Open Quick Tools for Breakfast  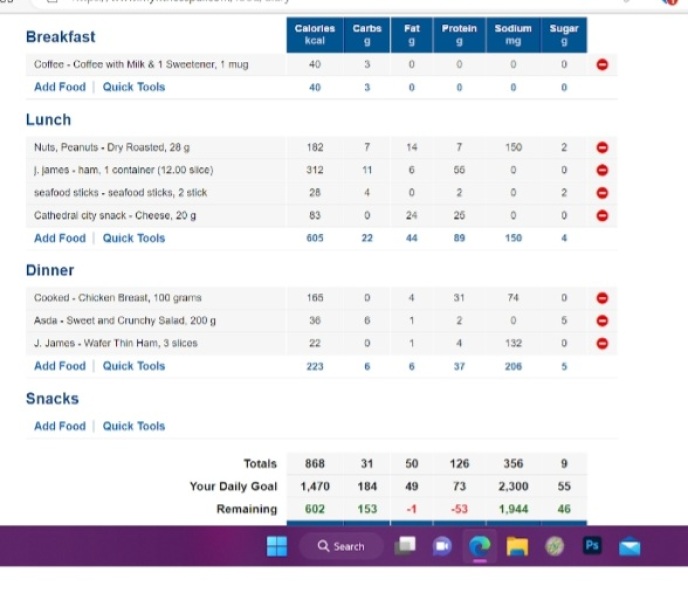click(x=134, y=87)
